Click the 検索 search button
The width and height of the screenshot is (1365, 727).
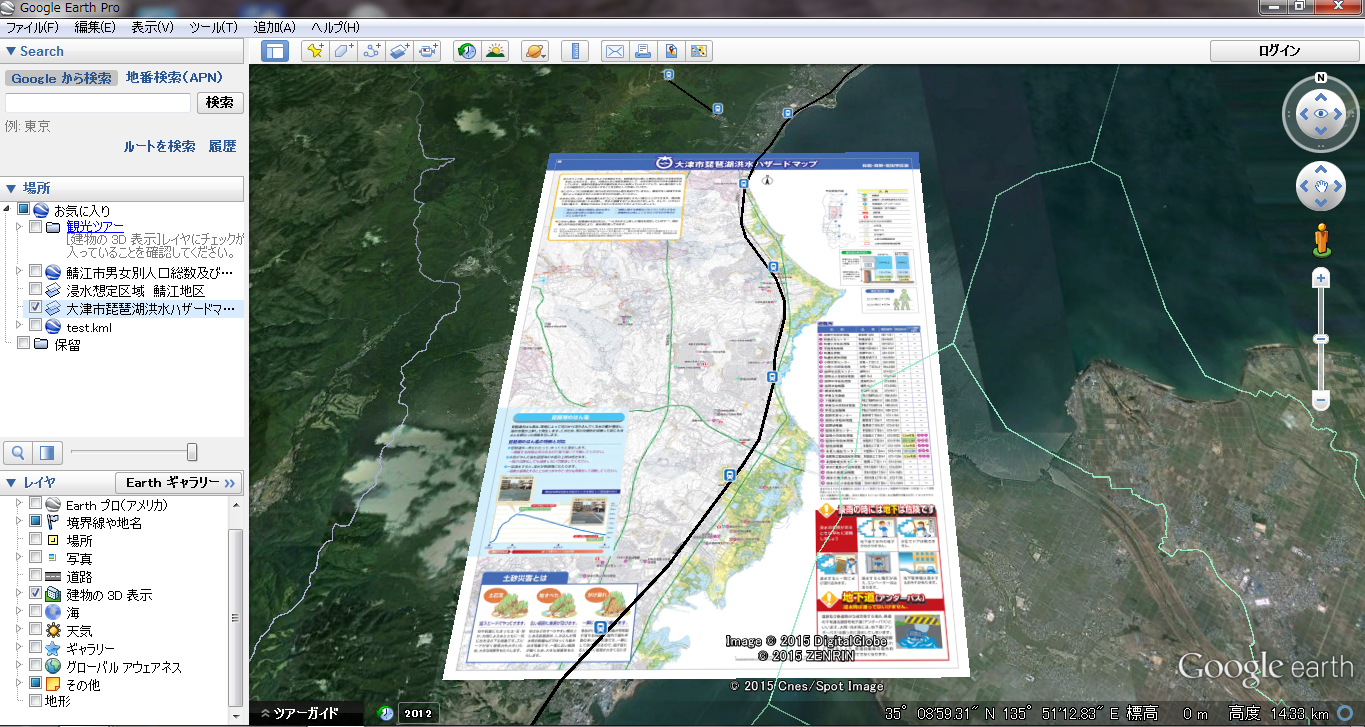(220, 102)
